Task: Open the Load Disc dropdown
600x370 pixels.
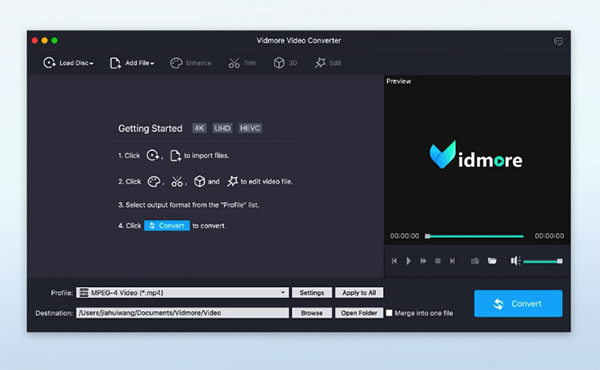Action: tap(68, 63)
